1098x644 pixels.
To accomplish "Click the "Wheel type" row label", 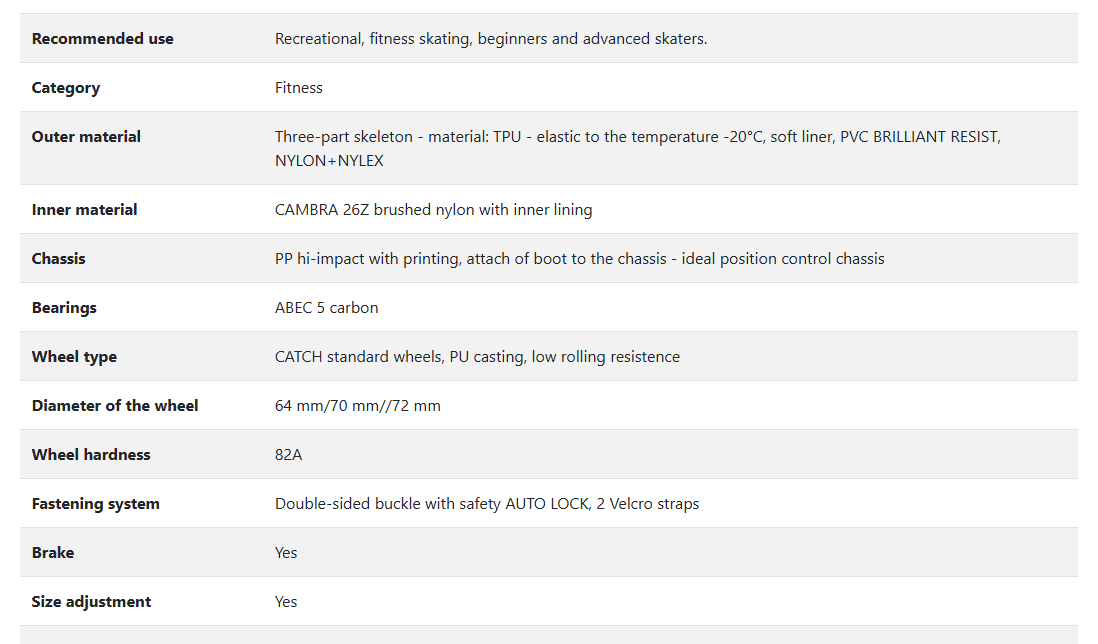I will click(74, 357).
